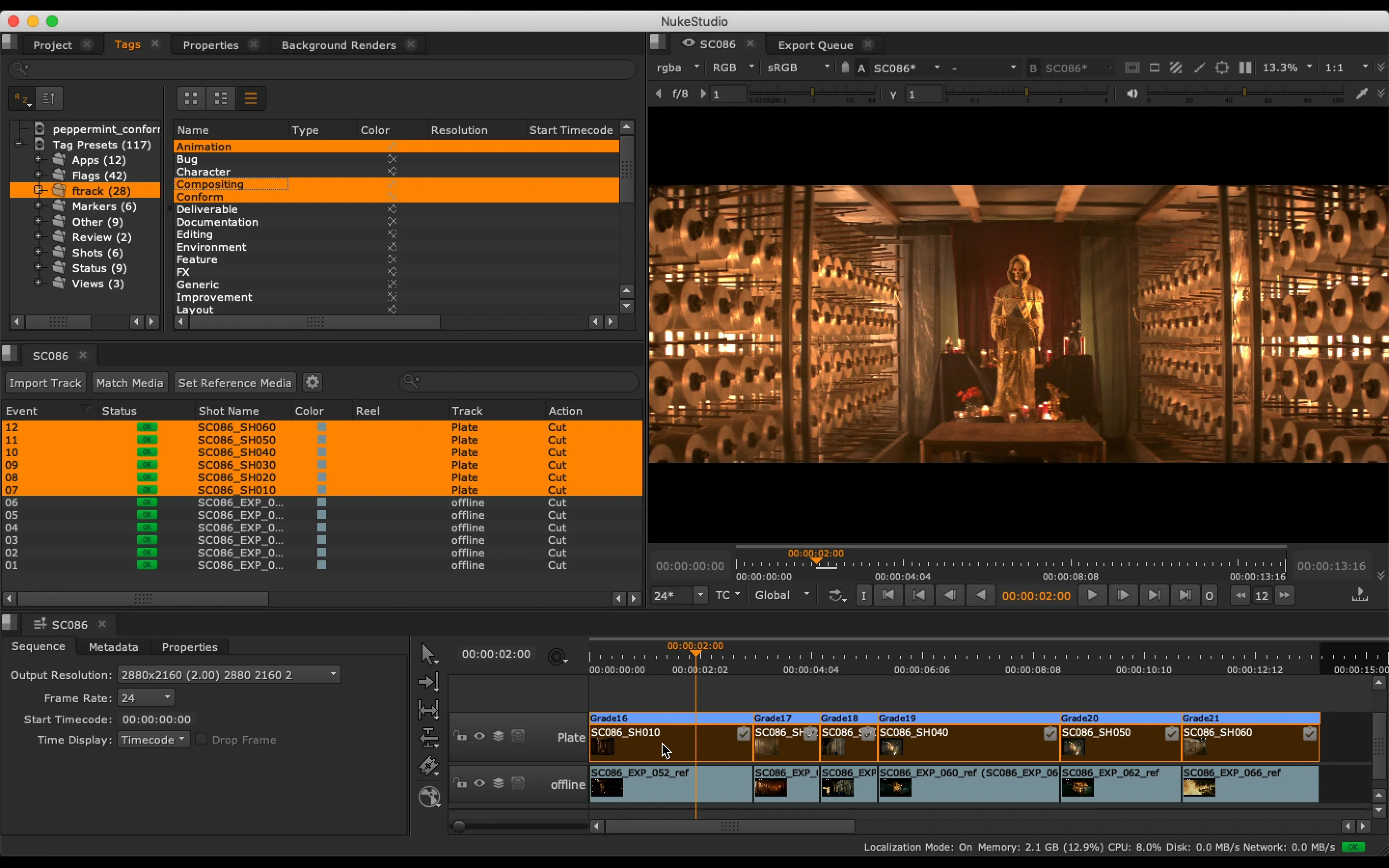The height and width of the screenshot is (868, 1389).
Task: Open conform settings gear icon
Action: [312, 382]
